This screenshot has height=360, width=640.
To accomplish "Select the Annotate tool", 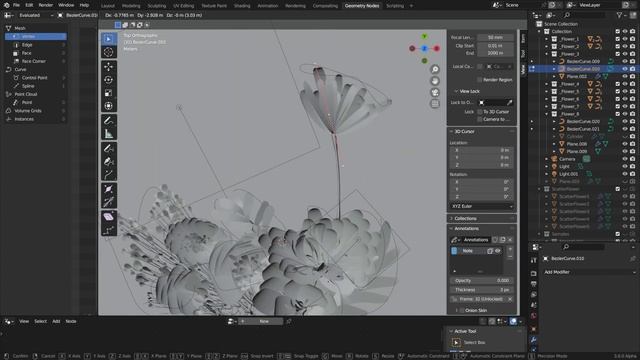I will click(109, 120).
